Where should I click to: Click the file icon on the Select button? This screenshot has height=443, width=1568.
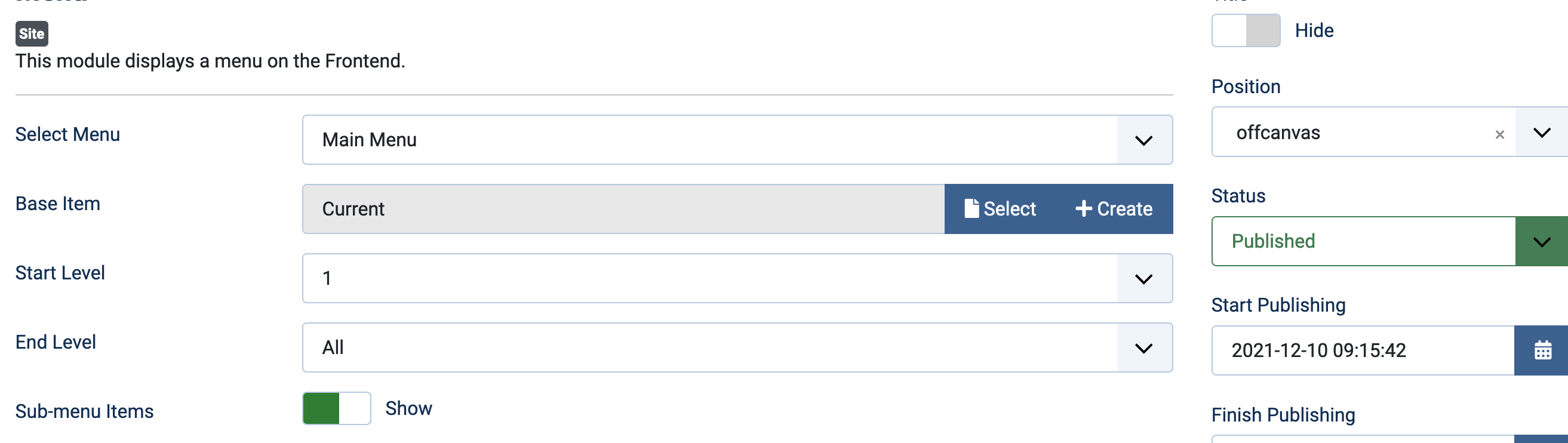point(972,208)
